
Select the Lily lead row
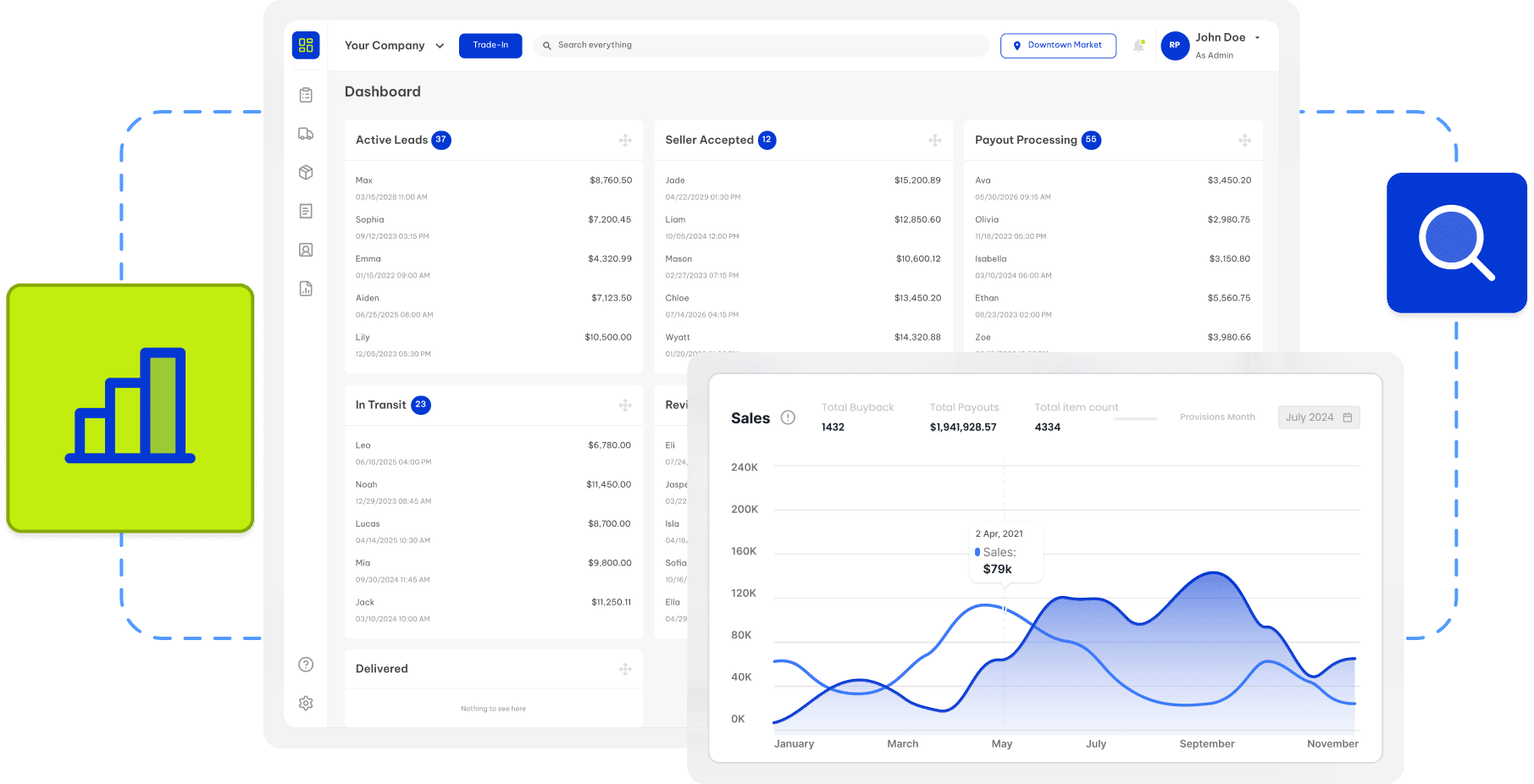click(x=494, y=345)
